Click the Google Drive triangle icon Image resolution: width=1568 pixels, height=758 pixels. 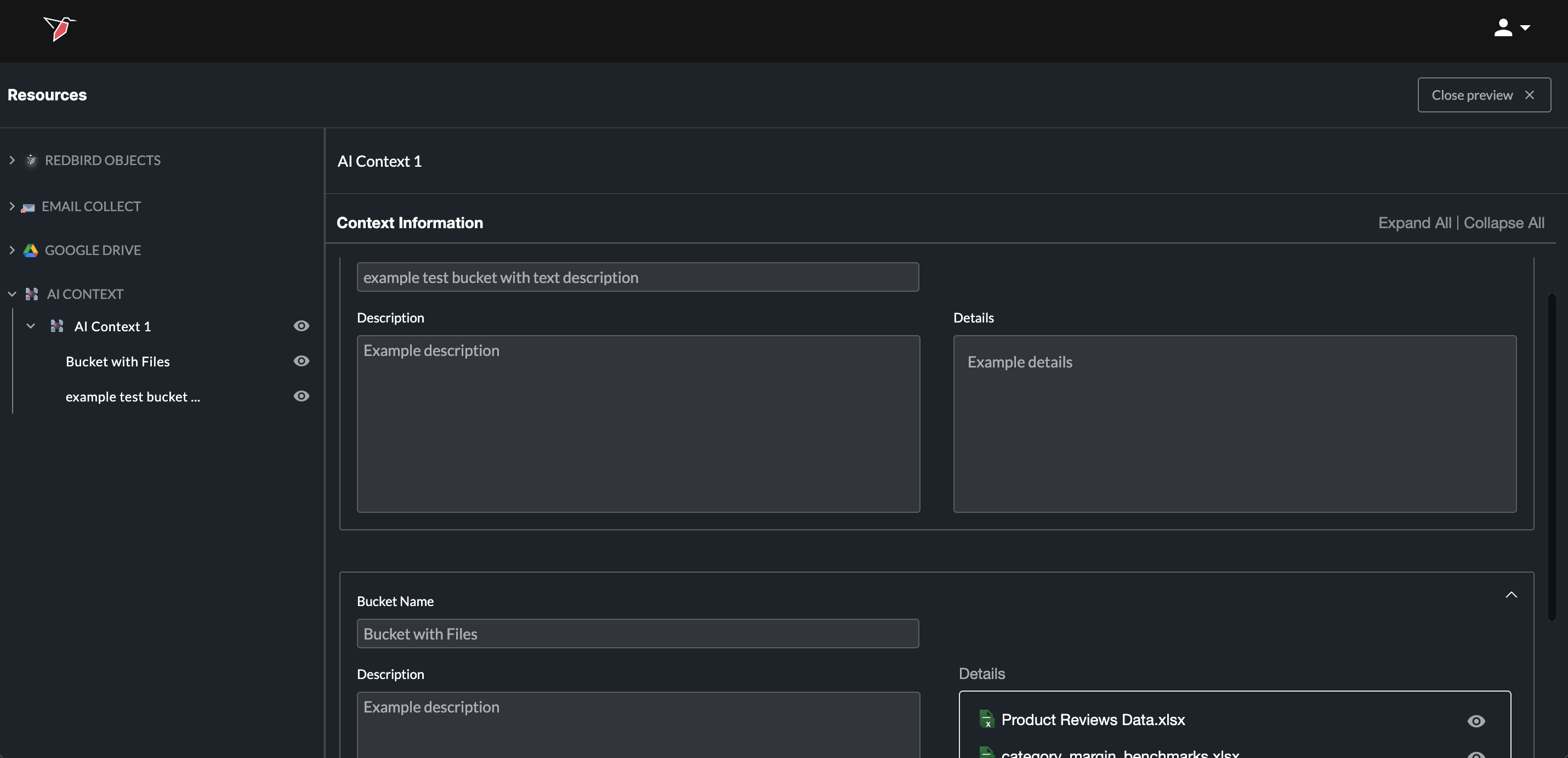tap(31, 250)
